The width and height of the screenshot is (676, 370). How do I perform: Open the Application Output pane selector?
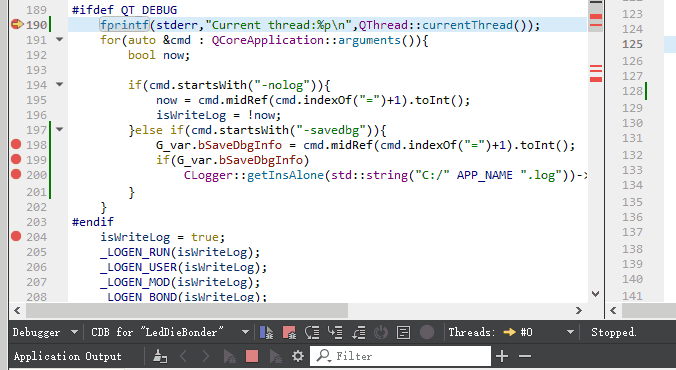[67, 356]
